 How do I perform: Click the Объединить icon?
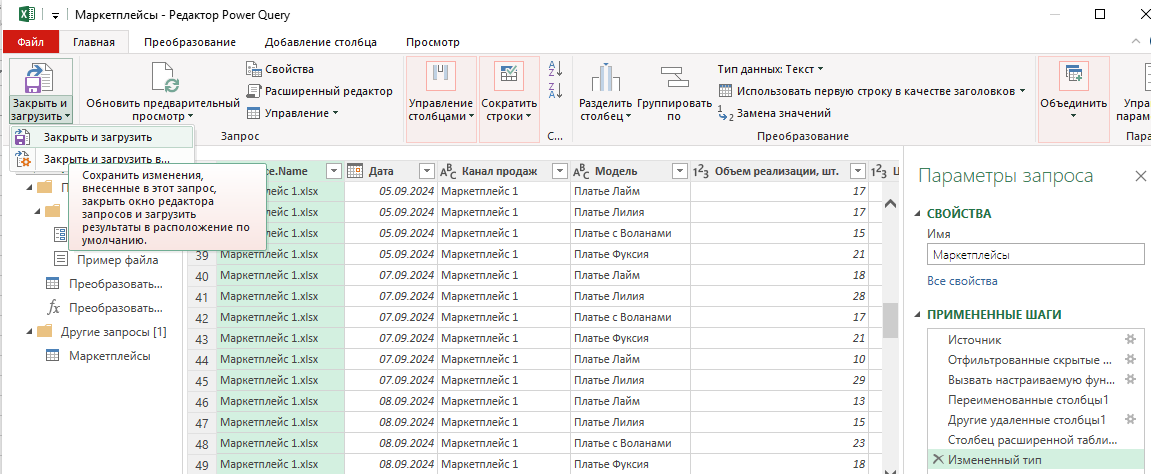pyautogui.click(x=1074, y=76)
